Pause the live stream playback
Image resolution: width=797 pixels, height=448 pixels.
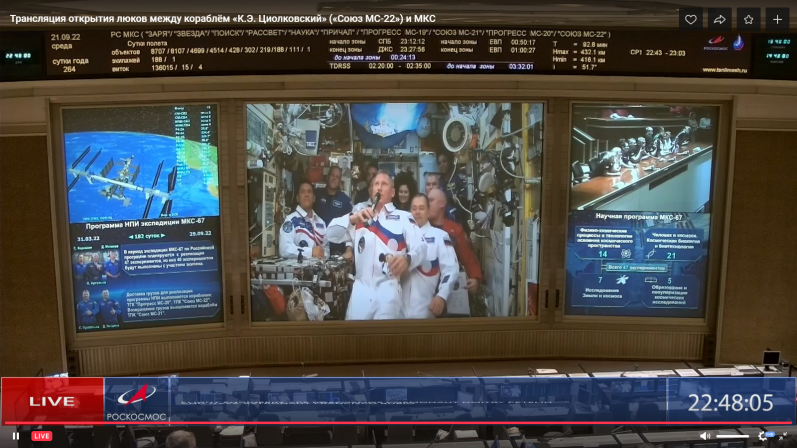[15, 436]
